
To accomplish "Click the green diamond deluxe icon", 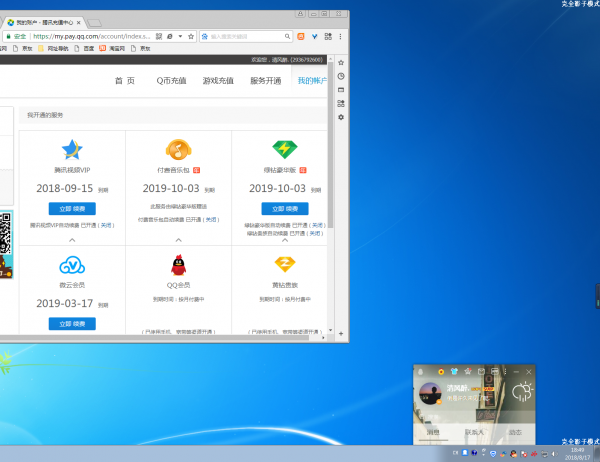I will coord(285,149).
